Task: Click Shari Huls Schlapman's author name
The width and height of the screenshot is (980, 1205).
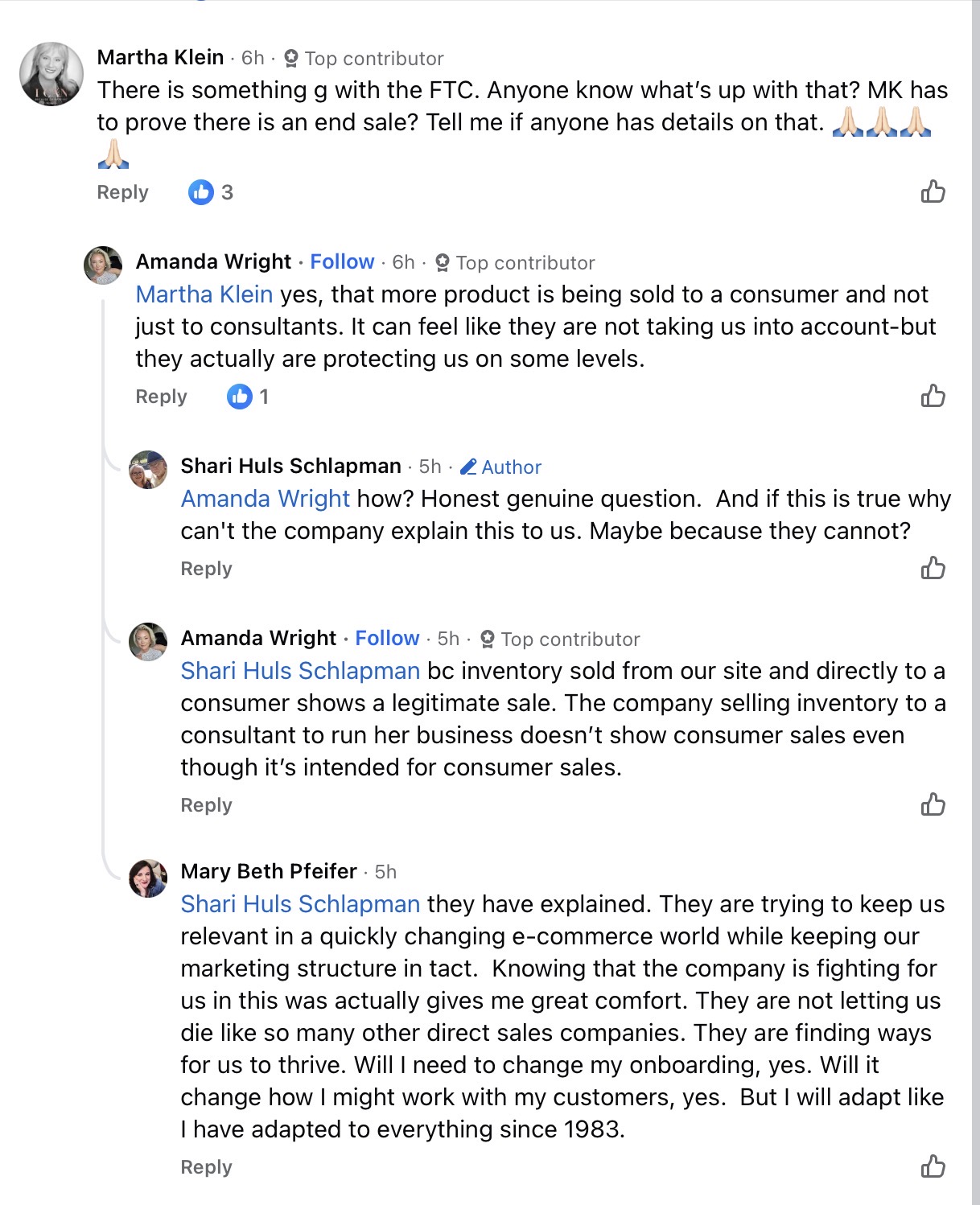Action: pyautogui.click(x=290, y=466)
